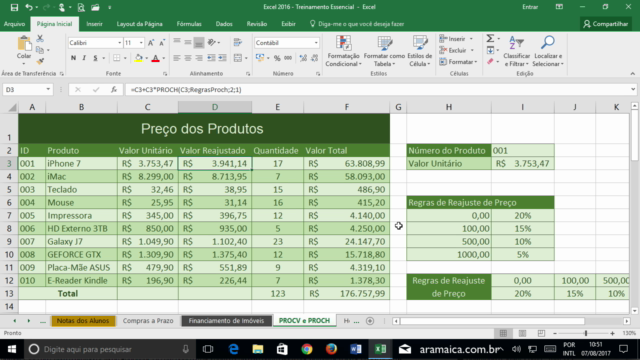This screenshot has width=640, height=360.
Task: Add a new sheet with the plus button
Action: pos(370,321)
